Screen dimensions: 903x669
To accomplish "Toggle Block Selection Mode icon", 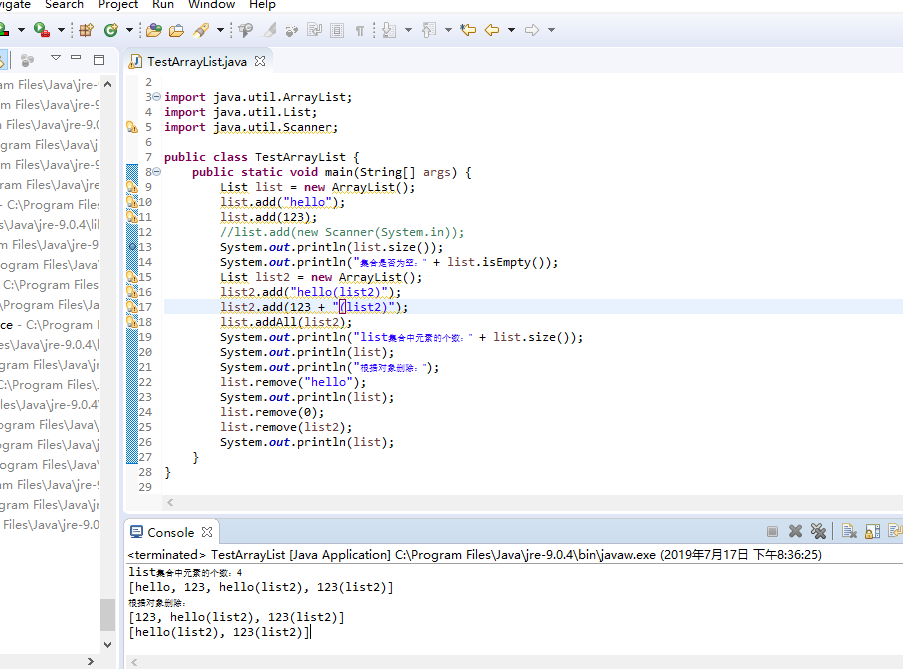I will click(337, 30).
